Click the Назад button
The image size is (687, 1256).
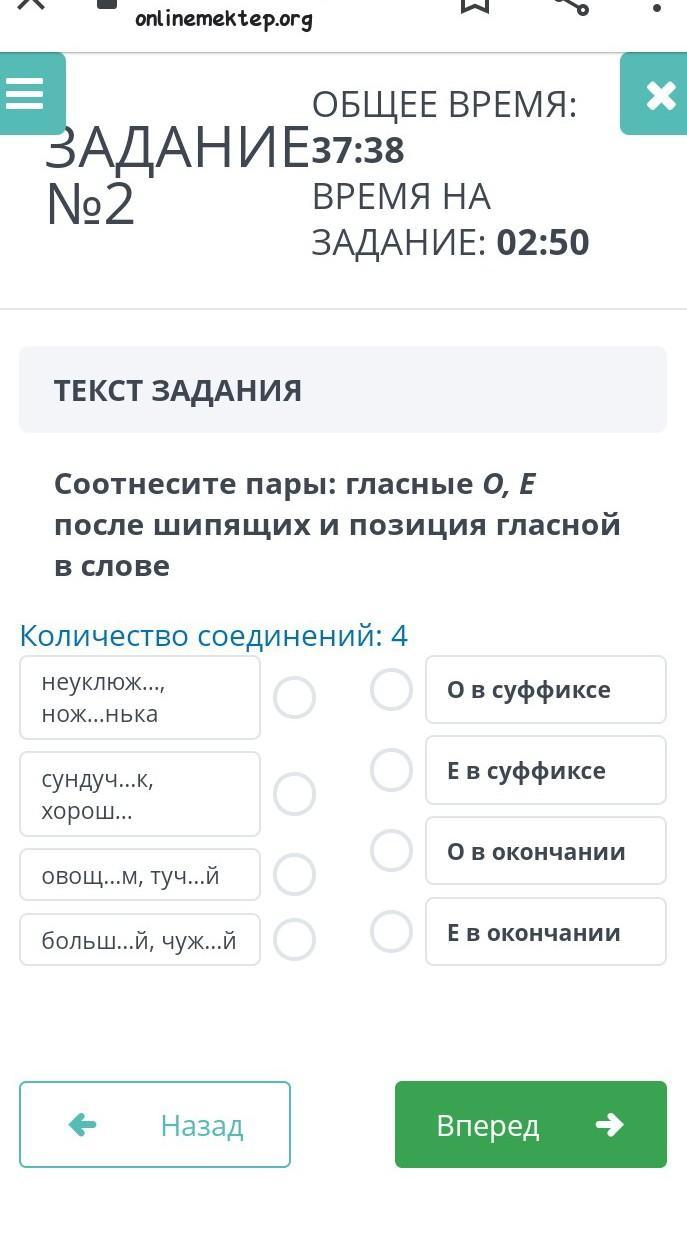[x=155, y=1125]
